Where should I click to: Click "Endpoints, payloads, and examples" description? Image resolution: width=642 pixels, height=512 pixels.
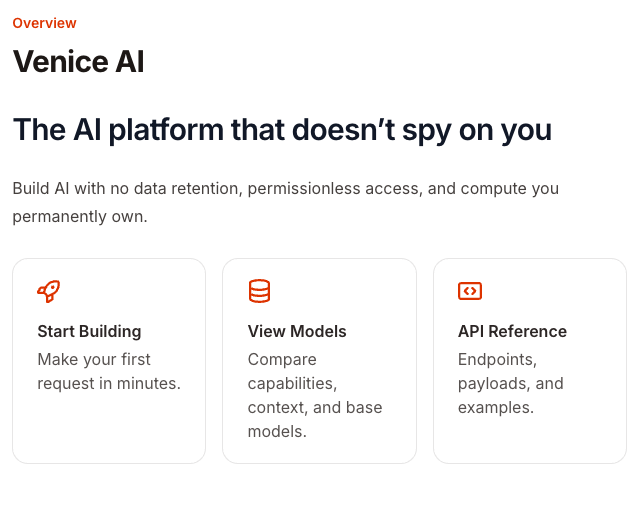510,383
